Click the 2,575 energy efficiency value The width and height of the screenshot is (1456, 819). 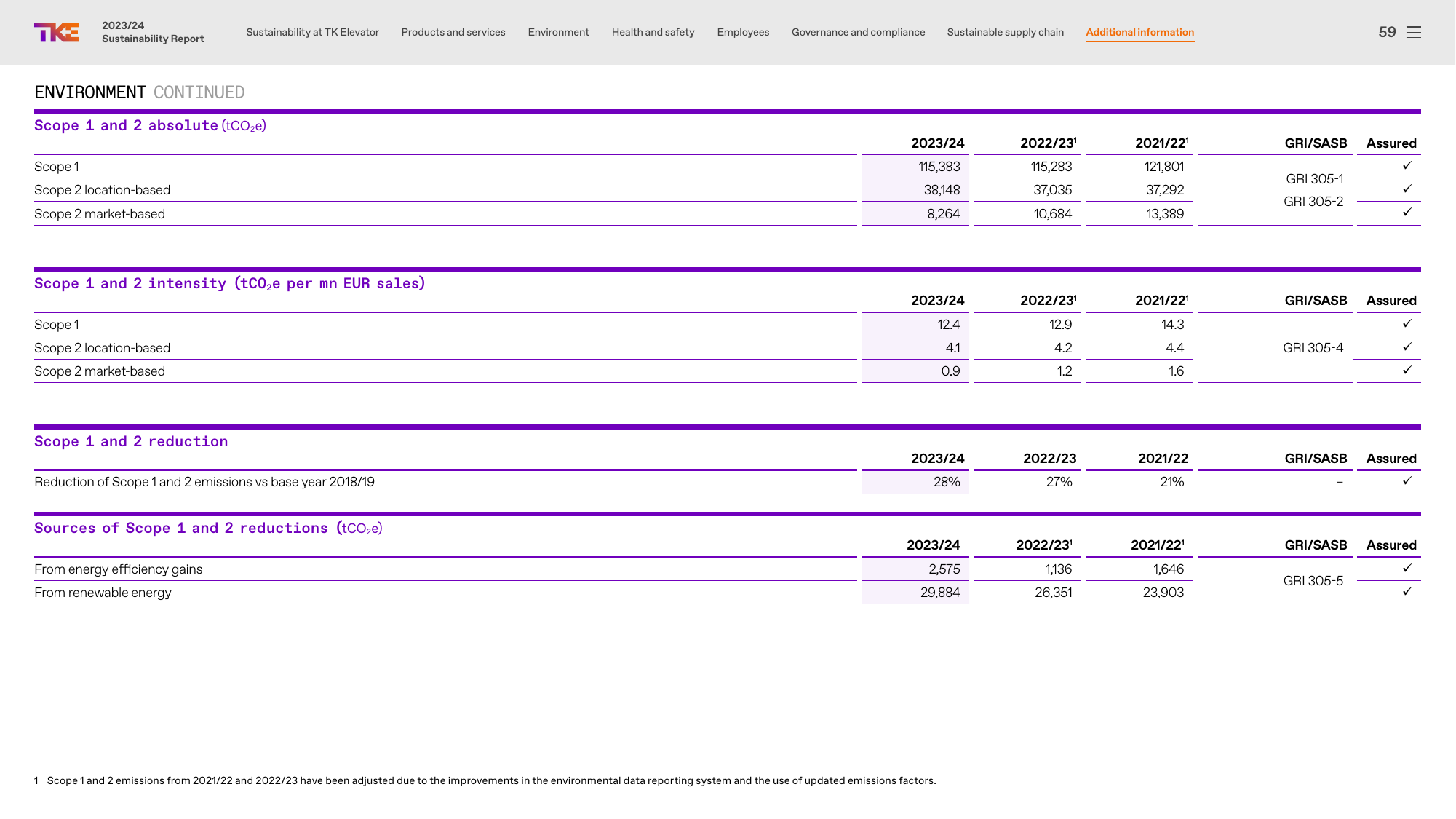(944, 569)
